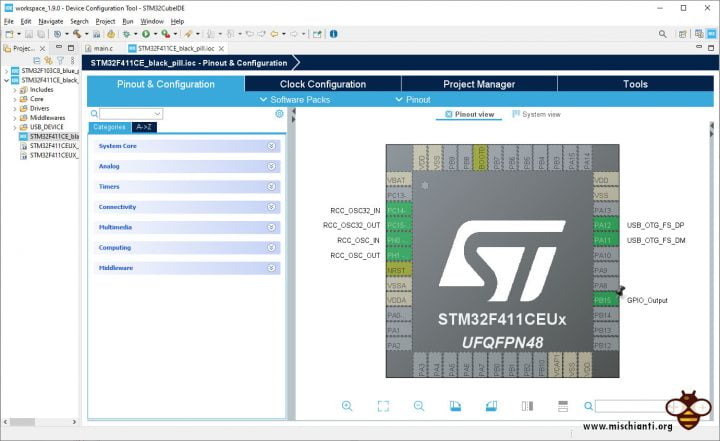Viewport: 720px width, 441px height.
Task: Click the PC14 RCC_OSC32_IN pin
Action: 399,210
